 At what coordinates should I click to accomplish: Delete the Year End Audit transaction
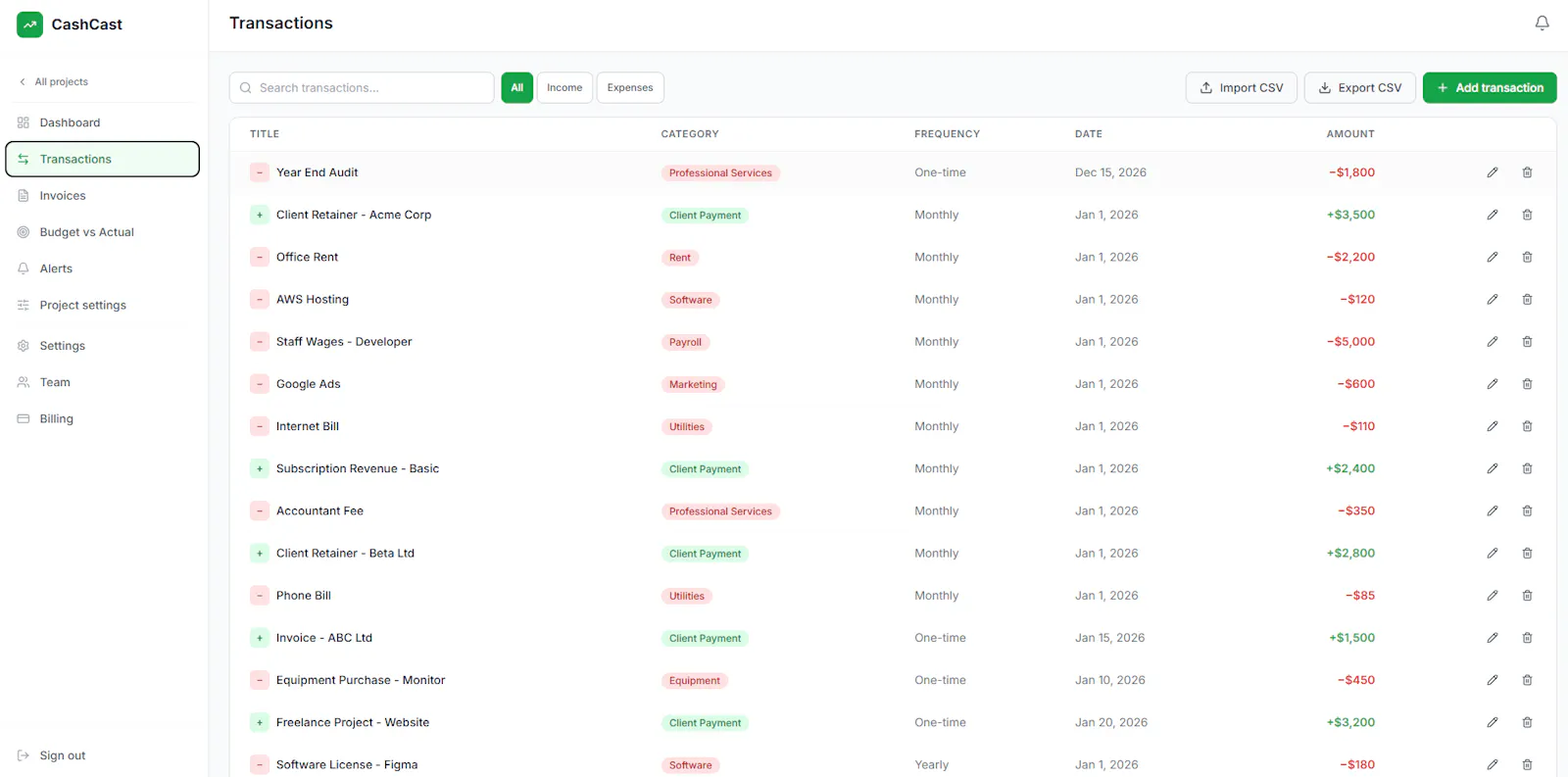[1527, 172]
